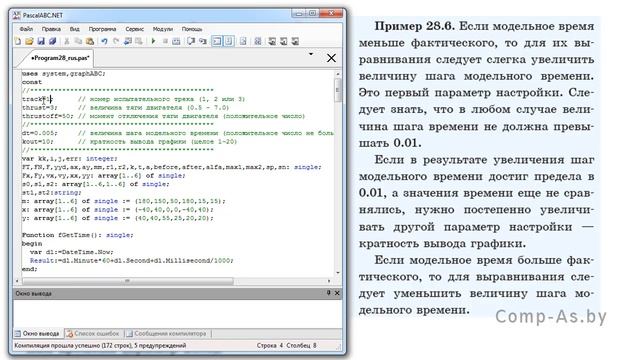Click the 'thrust=3;' constant
This screenshot has width=640, height=360.
click(40, 107)
